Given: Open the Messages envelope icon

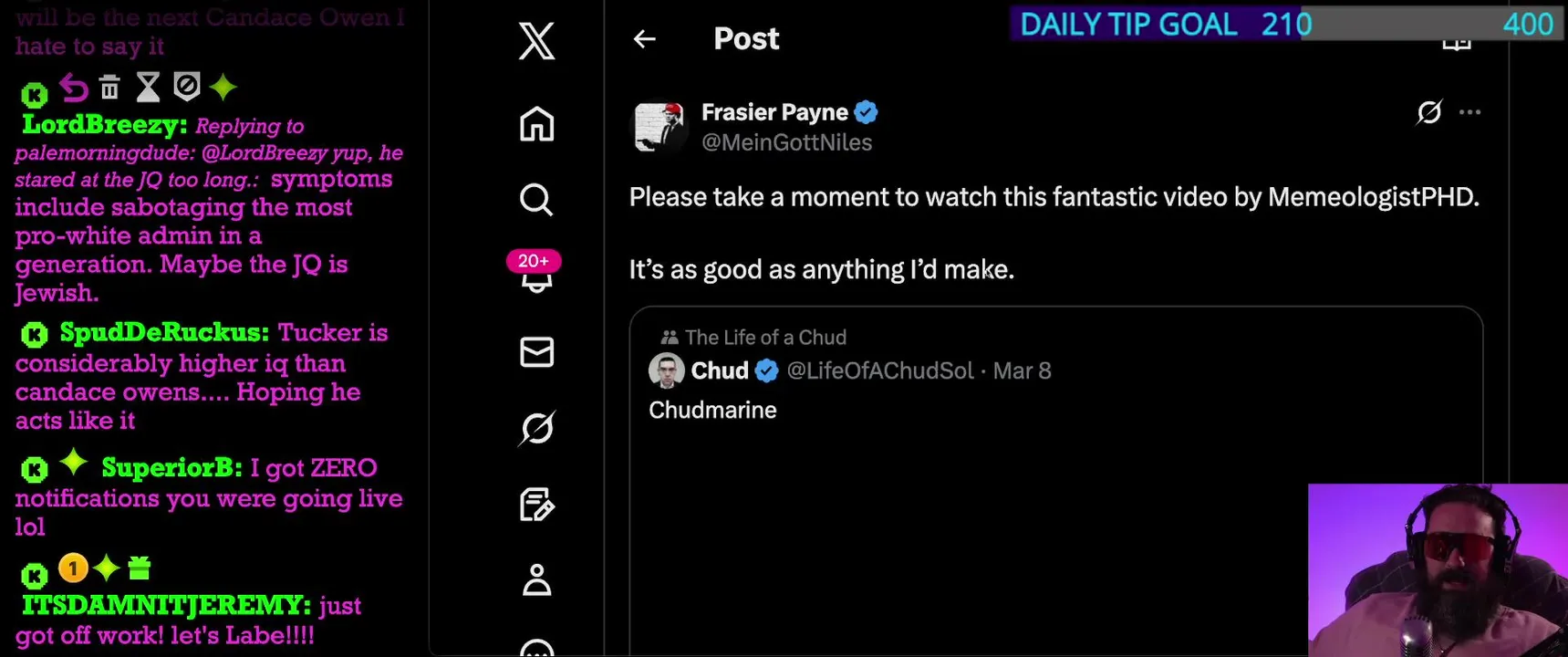Looking at the screenshot, I should point(536,352).
